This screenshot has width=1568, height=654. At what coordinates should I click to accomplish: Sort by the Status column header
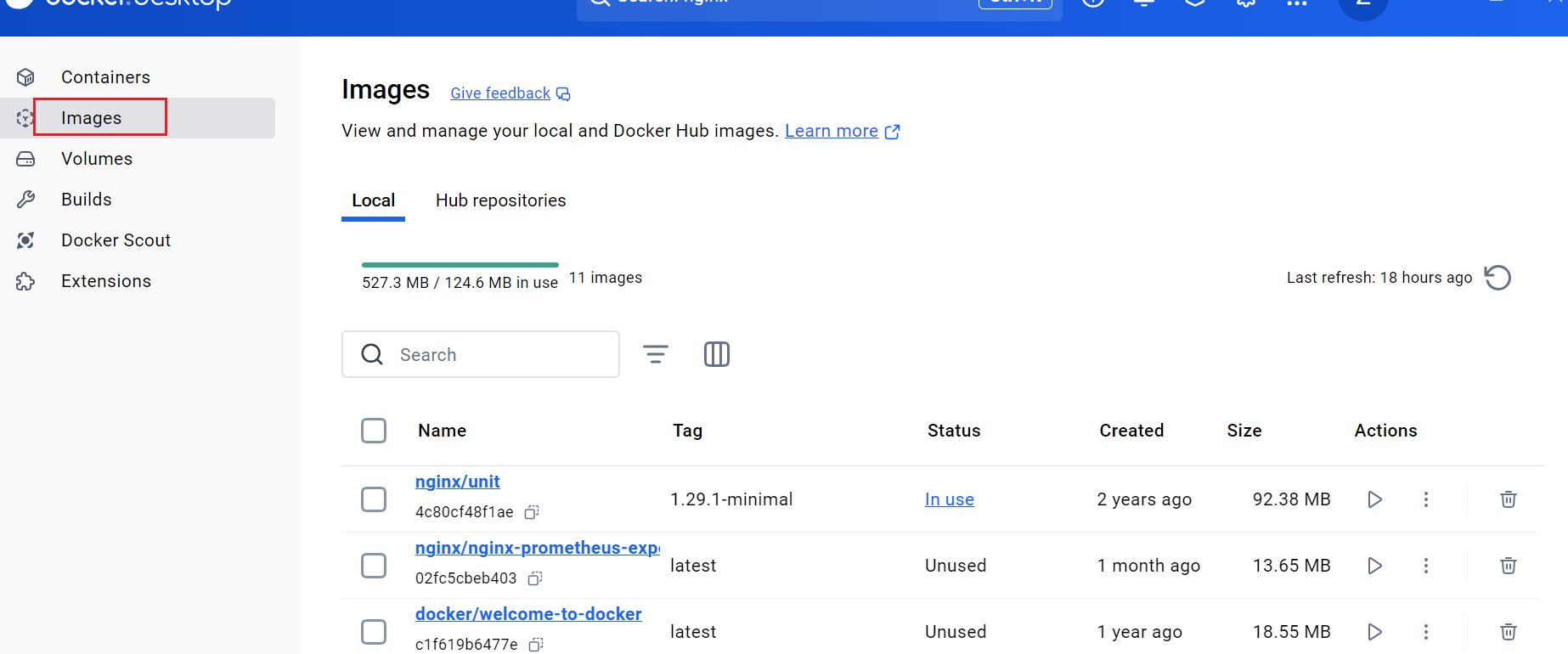(954, 431)
